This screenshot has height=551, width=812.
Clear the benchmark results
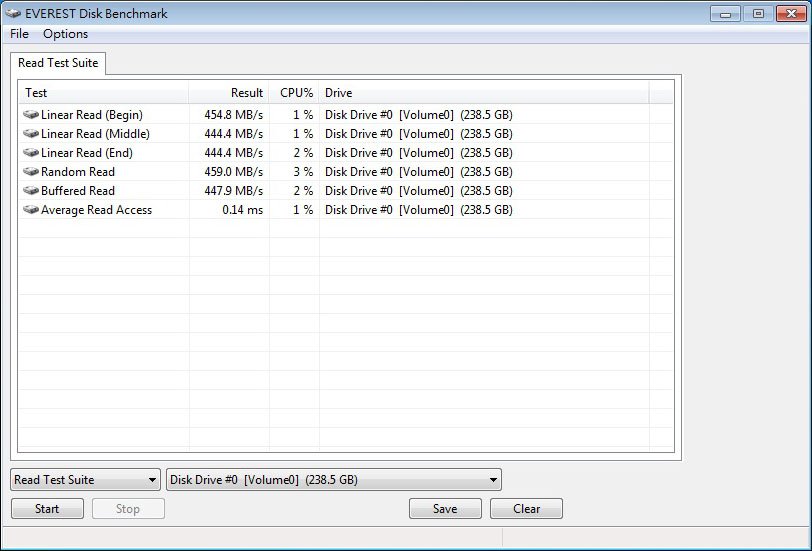click(526, 509)
